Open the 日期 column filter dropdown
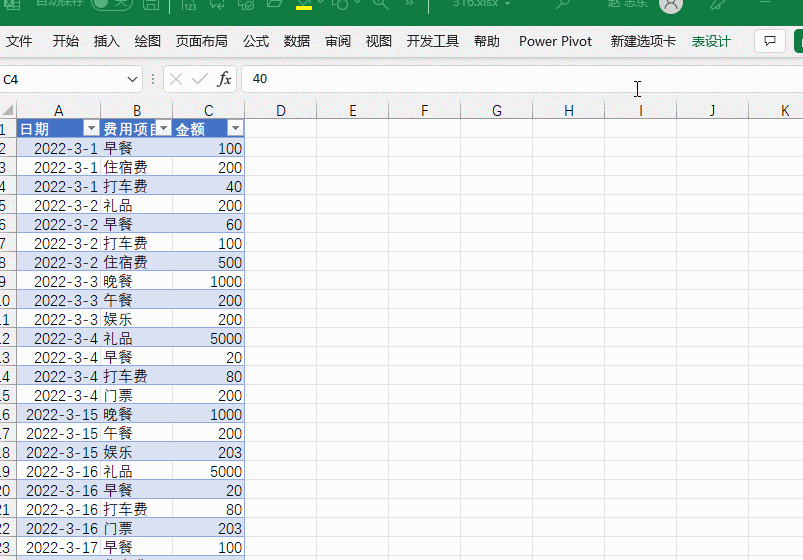 90,129
